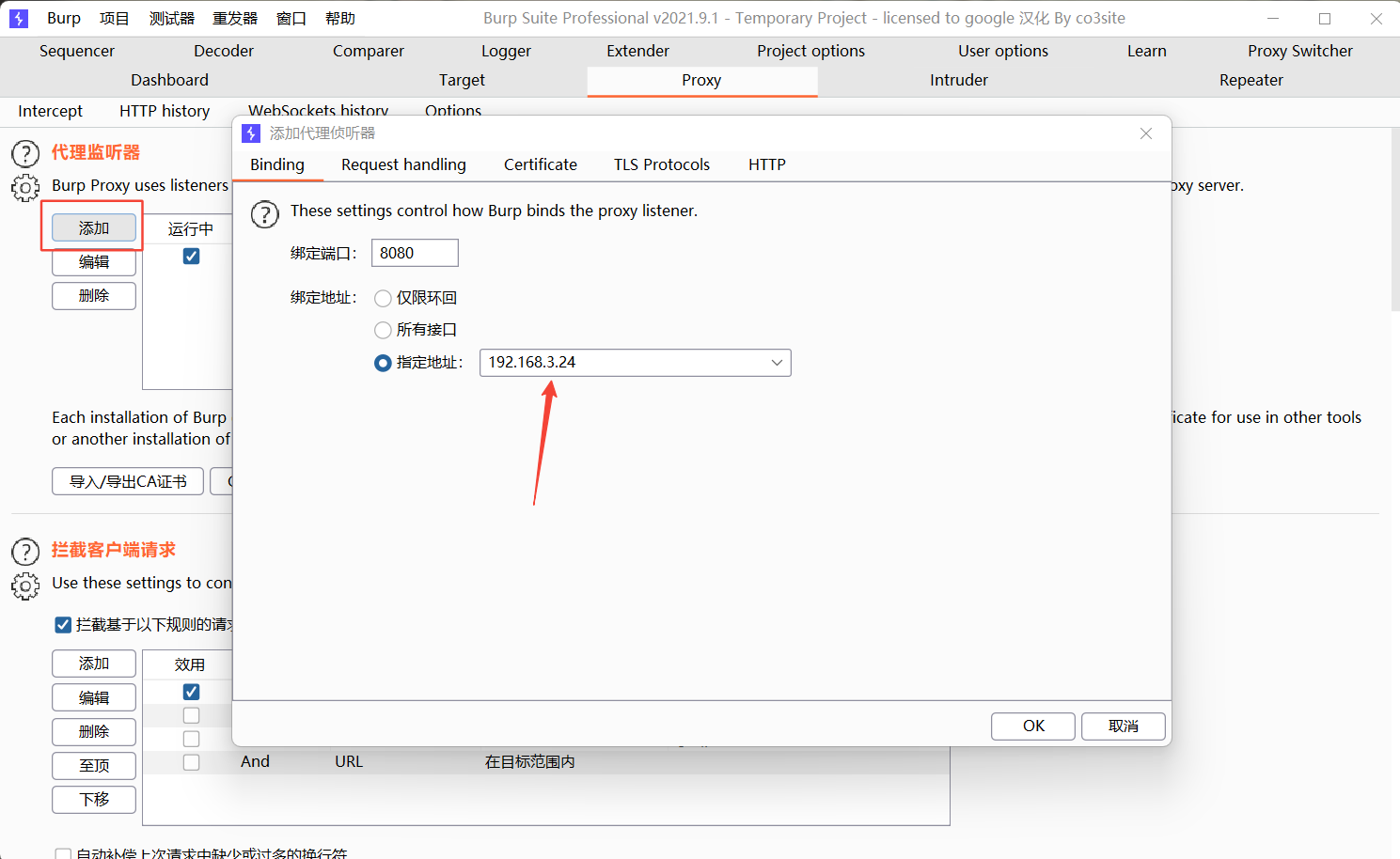The height and width of the screenshot is (859, 1400).
Task: Open the Proxy Switcher tab
Action: pyautogui.click(x=1300, y=51)
